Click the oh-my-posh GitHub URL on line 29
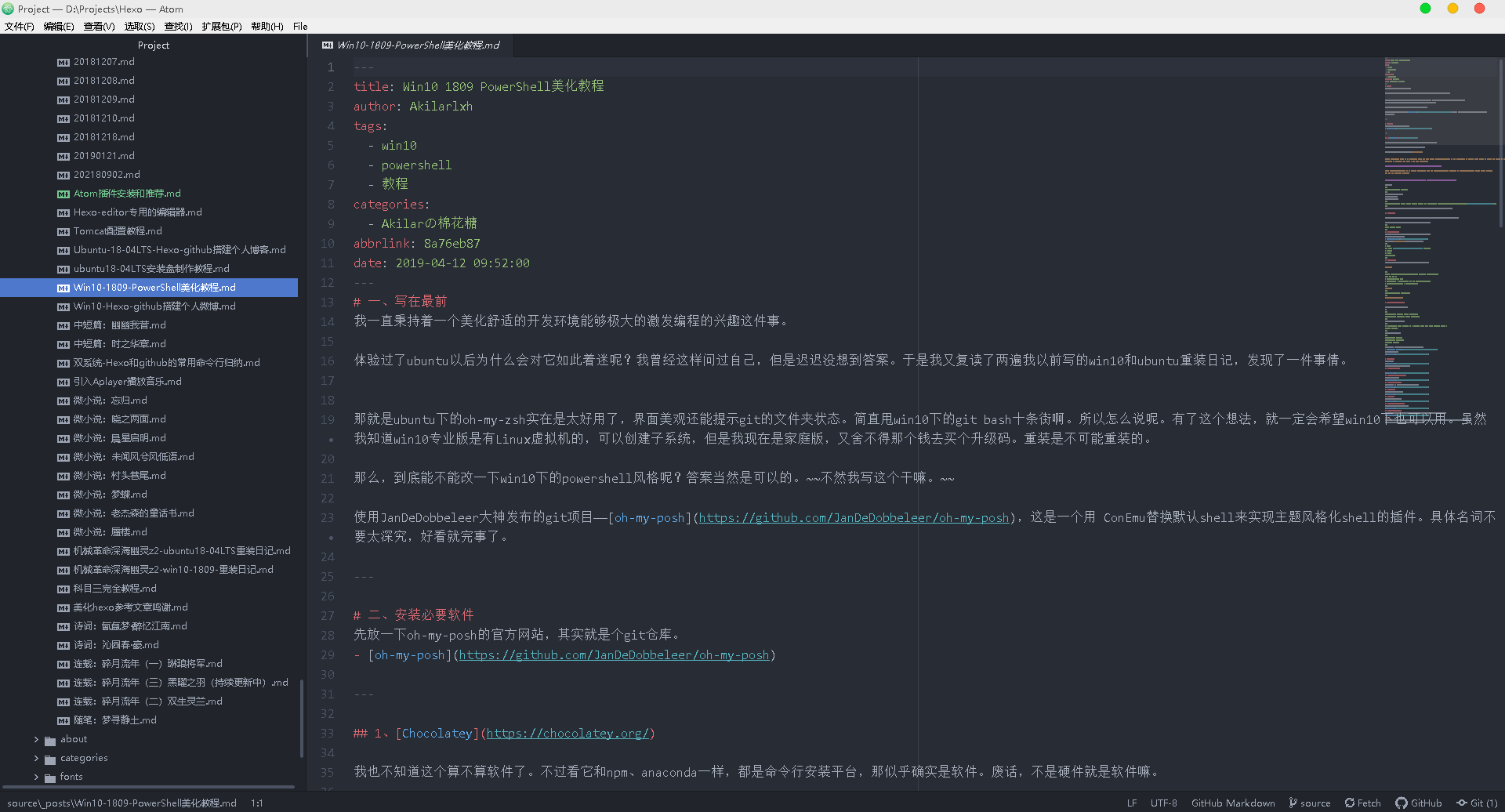The image size is (1505, 812). coord(614,655)
